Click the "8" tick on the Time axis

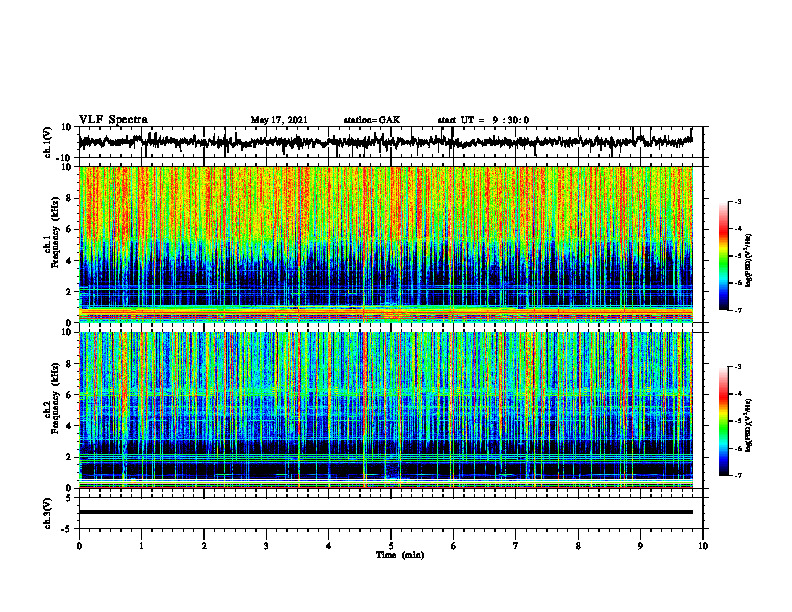(x=578, y=546)
